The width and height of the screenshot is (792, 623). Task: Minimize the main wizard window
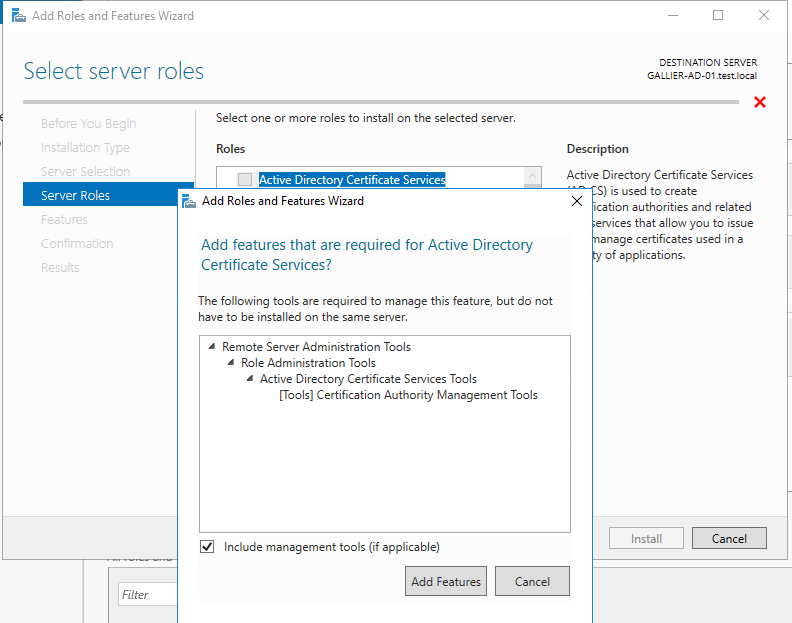[x=673, y=15]
